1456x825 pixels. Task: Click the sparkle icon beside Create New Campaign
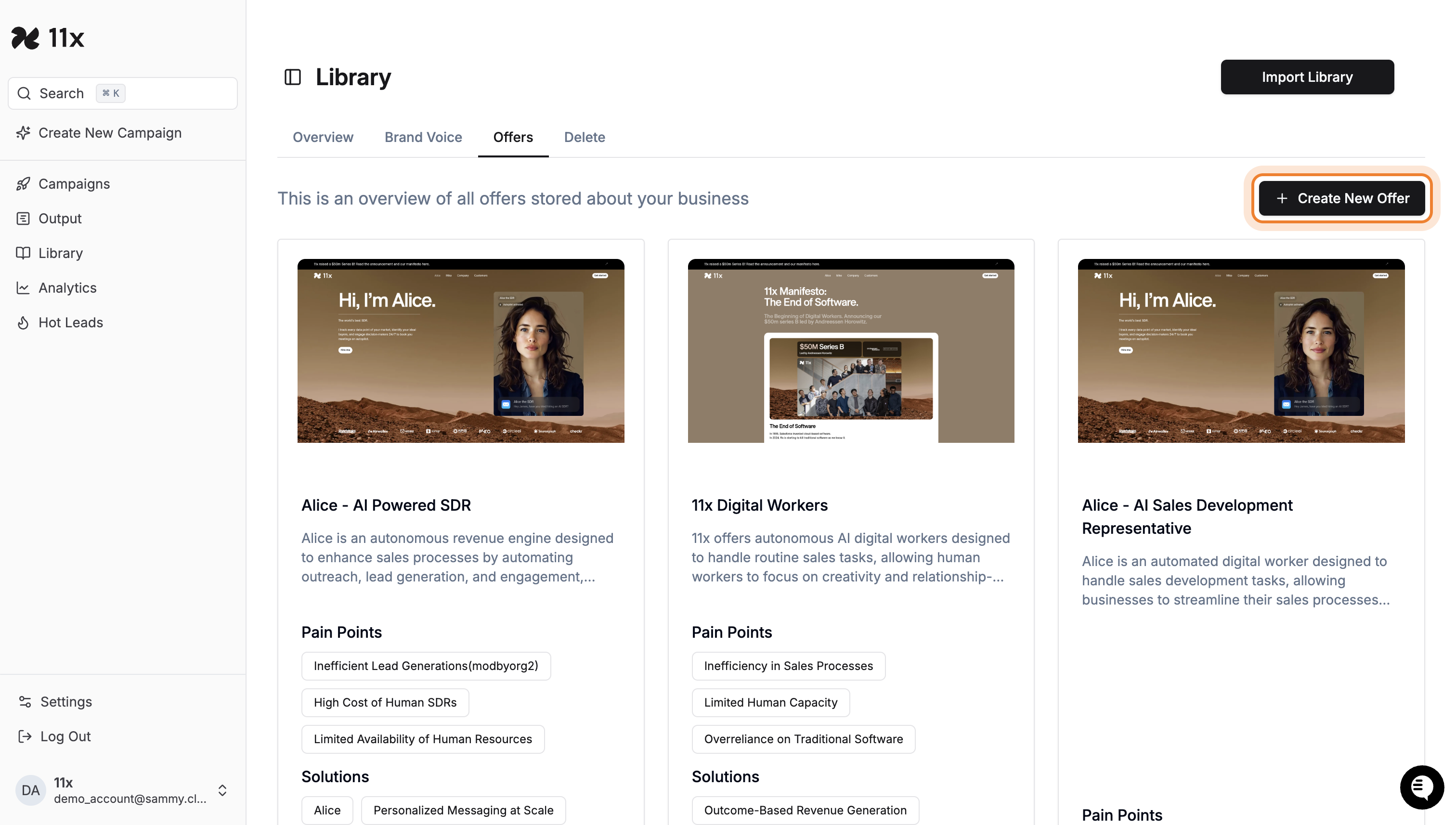coord(23,132)
